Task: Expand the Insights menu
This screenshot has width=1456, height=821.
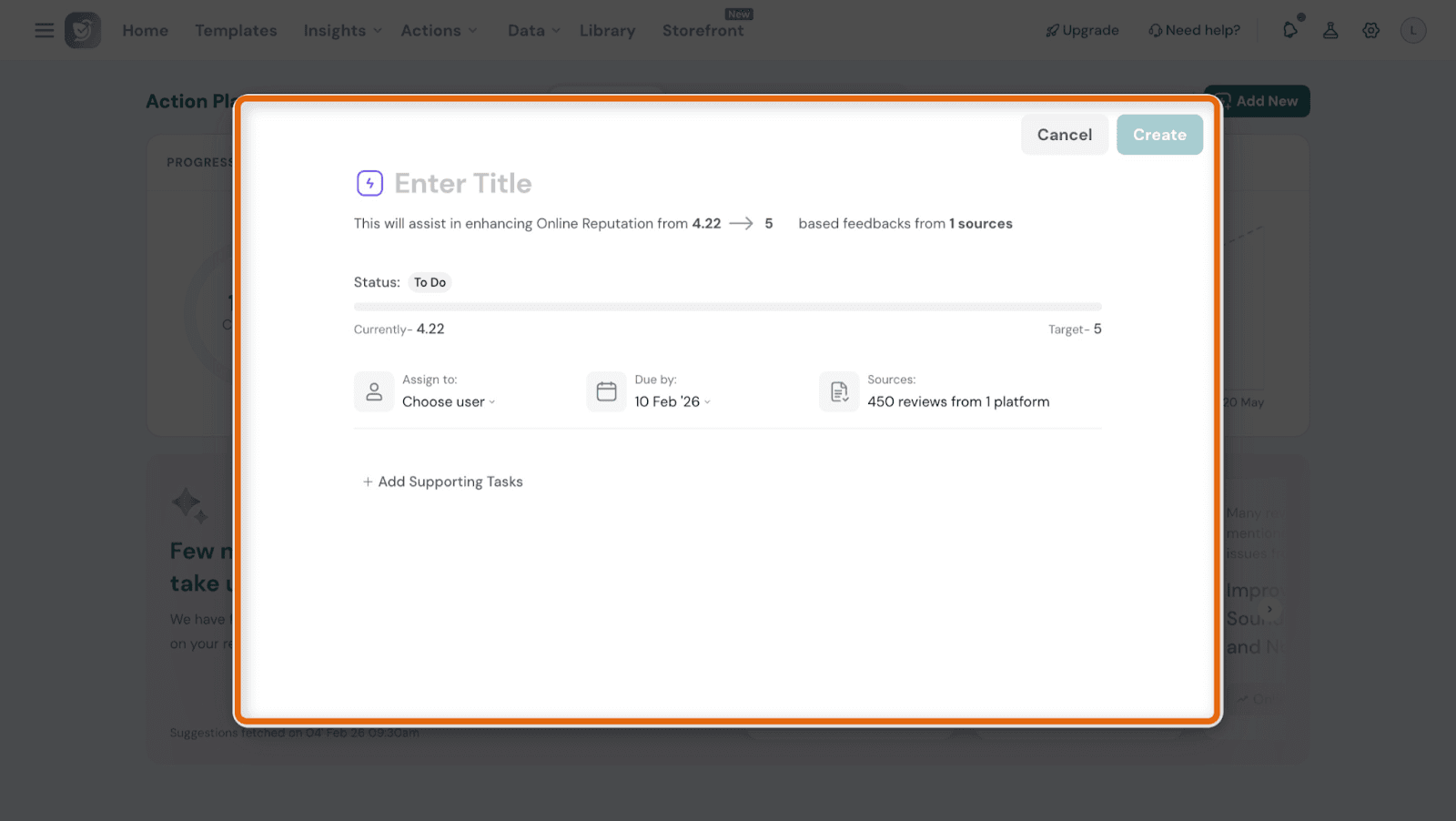Action: pyautogui.click(x=342, y=30)
